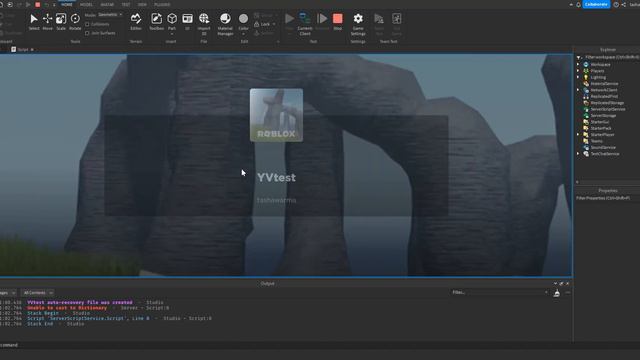Expand the StarterPlayer tree node
This screenshot has width=640, height=360.
click(x=578, y=134)
